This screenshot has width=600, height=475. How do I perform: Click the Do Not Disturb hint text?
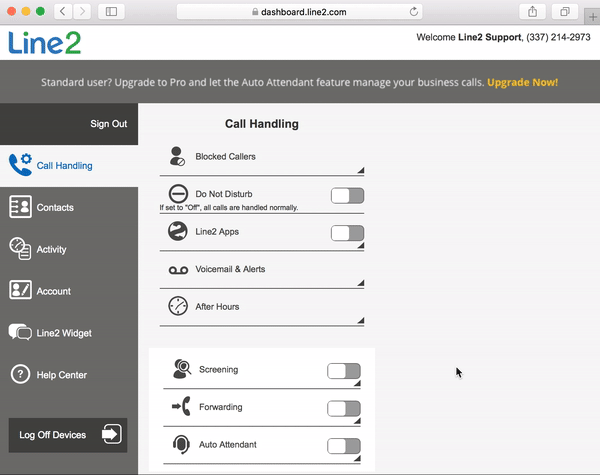click(229, 207)
